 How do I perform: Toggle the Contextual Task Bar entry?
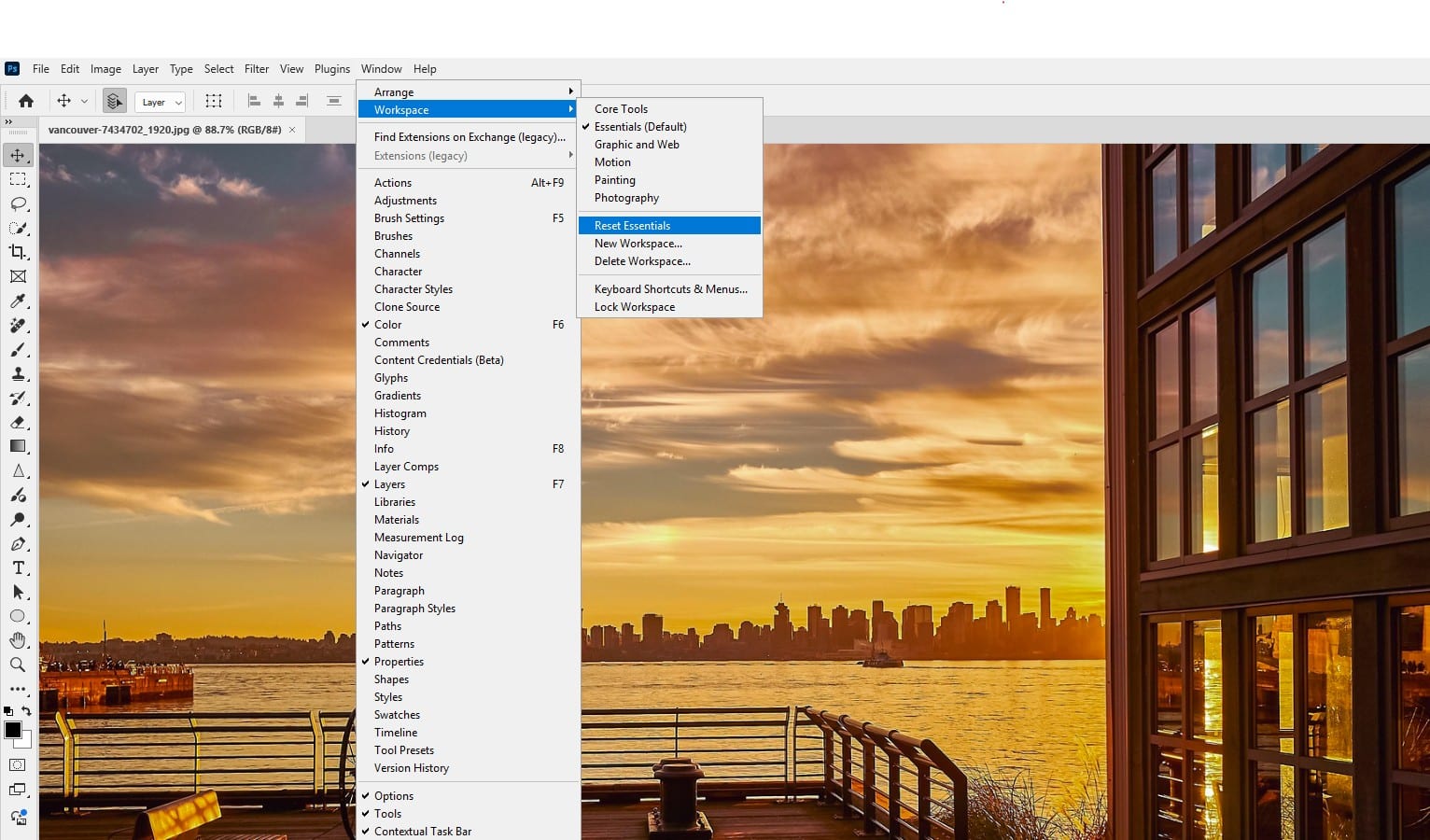(422, 832)
